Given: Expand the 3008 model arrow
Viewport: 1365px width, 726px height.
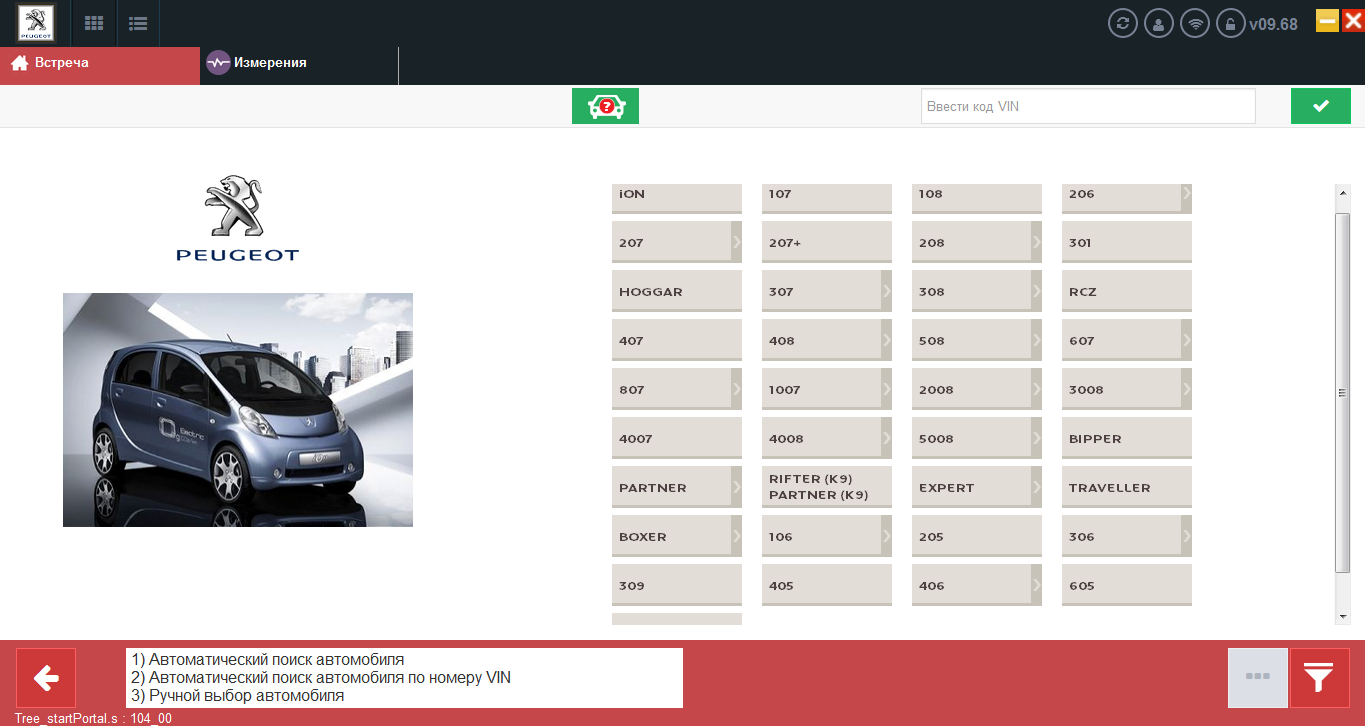Looking at the screenshot, I should click(1187, 388).
